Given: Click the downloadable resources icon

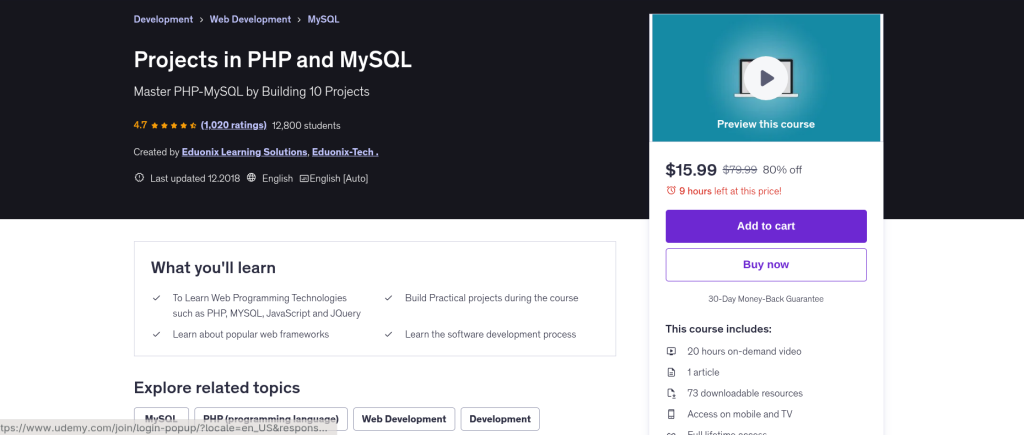Looking at the screenshot, I should 671,393.
